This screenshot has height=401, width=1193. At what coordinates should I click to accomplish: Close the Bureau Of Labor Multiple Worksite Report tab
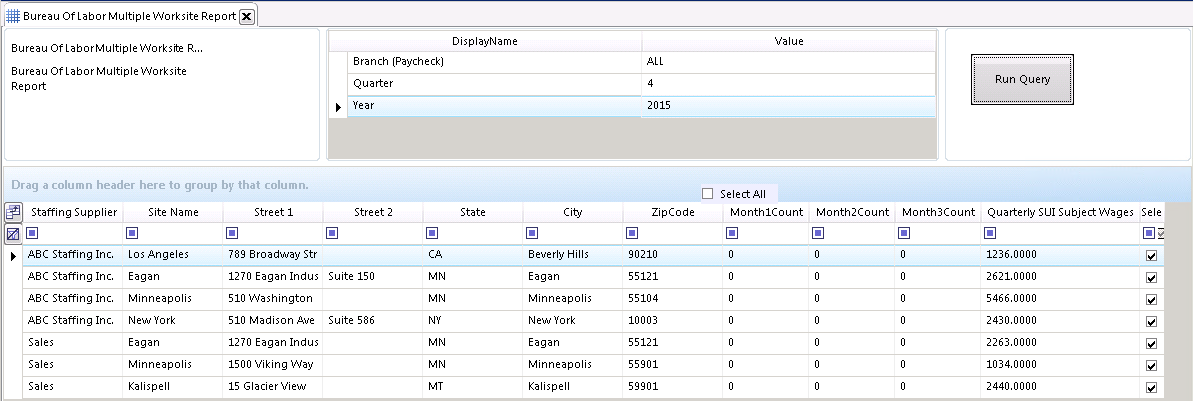(x=247, y=16)
